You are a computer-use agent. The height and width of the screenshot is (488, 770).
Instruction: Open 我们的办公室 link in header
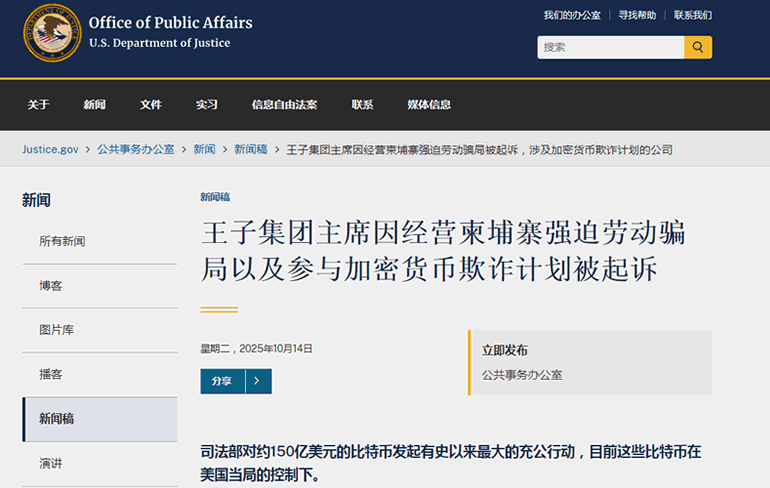[x=572, y=15]
